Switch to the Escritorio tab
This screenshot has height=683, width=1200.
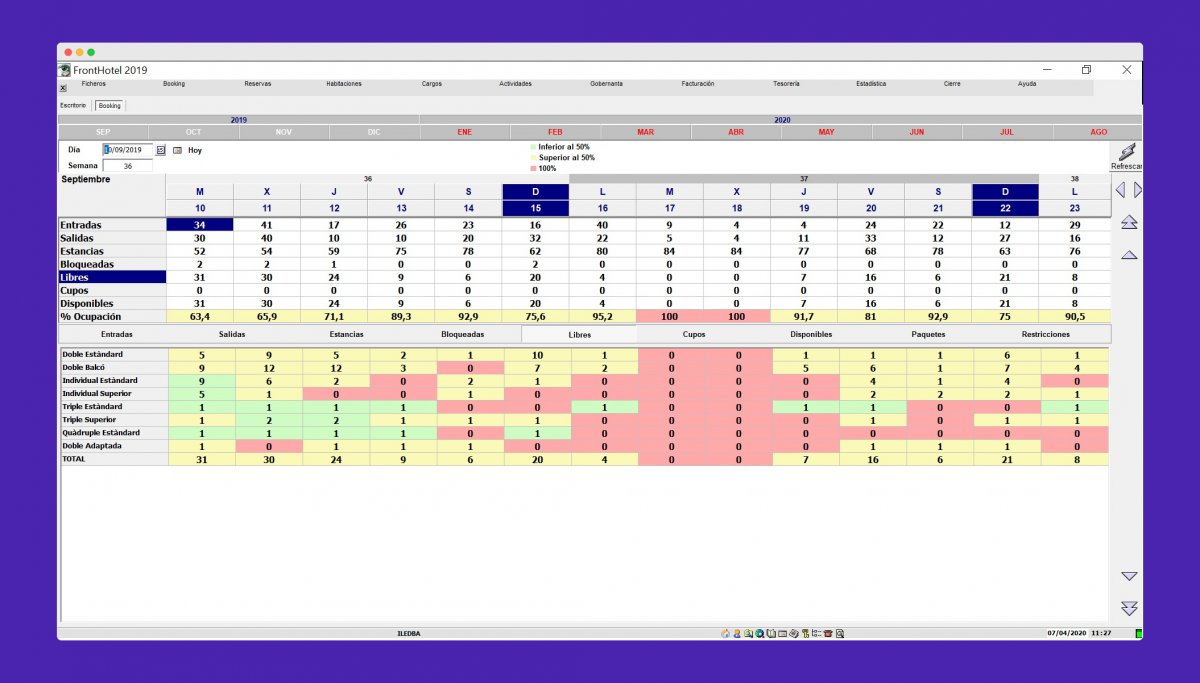click(73, 105)
